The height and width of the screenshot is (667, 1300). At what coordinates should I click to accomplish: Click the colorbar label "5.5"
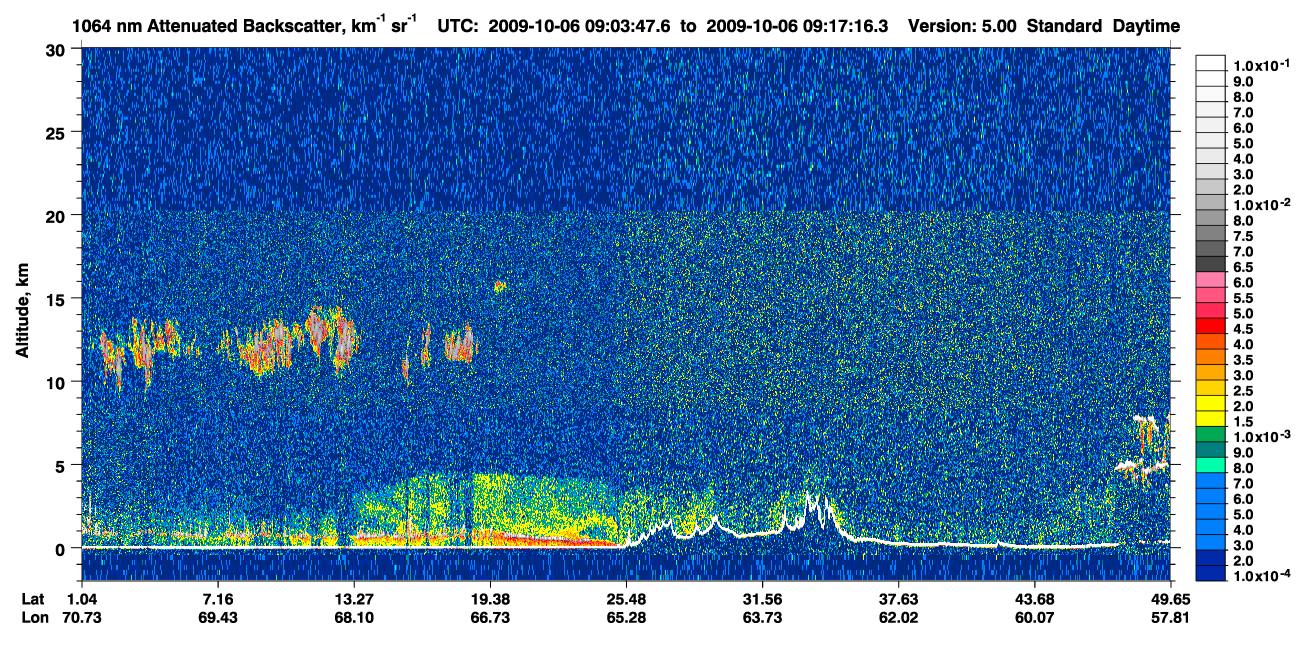(1244, 298)
